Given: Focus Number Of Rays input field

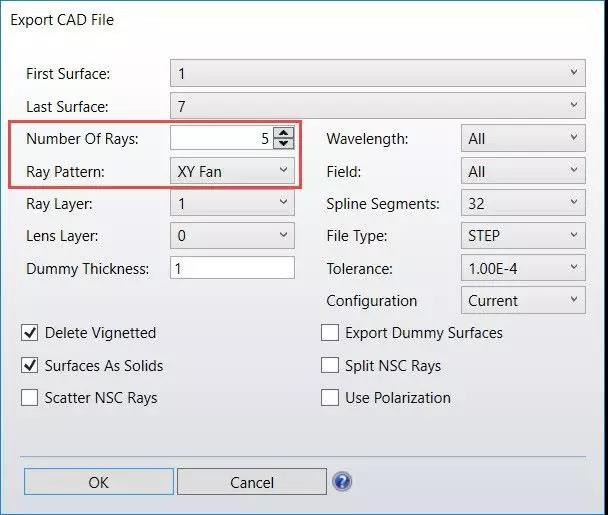Looking at the screenshot, I should tap(221, 138).
